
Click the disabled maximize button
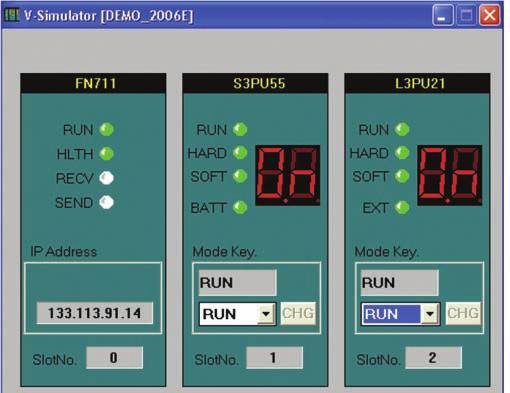click(x=466, y=15)
